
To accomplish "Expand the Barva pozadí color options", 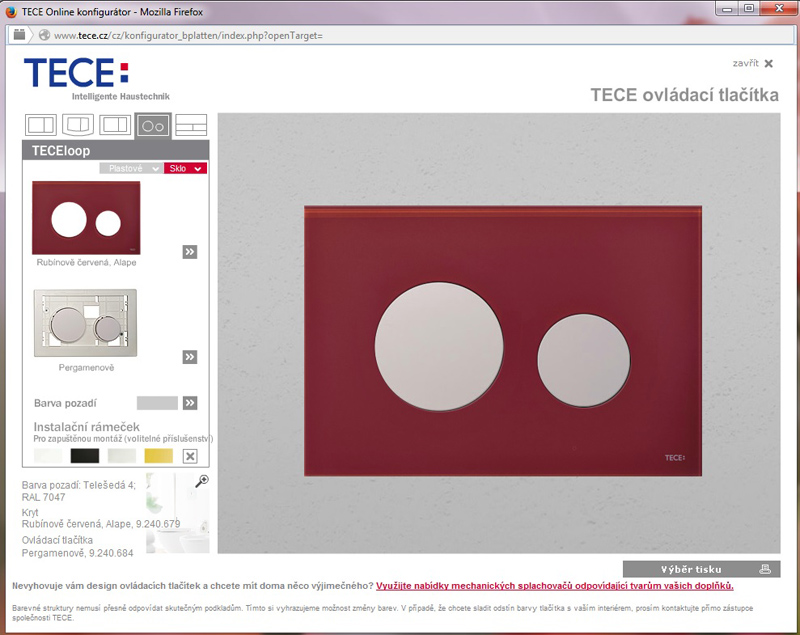I will coord(190,403).
